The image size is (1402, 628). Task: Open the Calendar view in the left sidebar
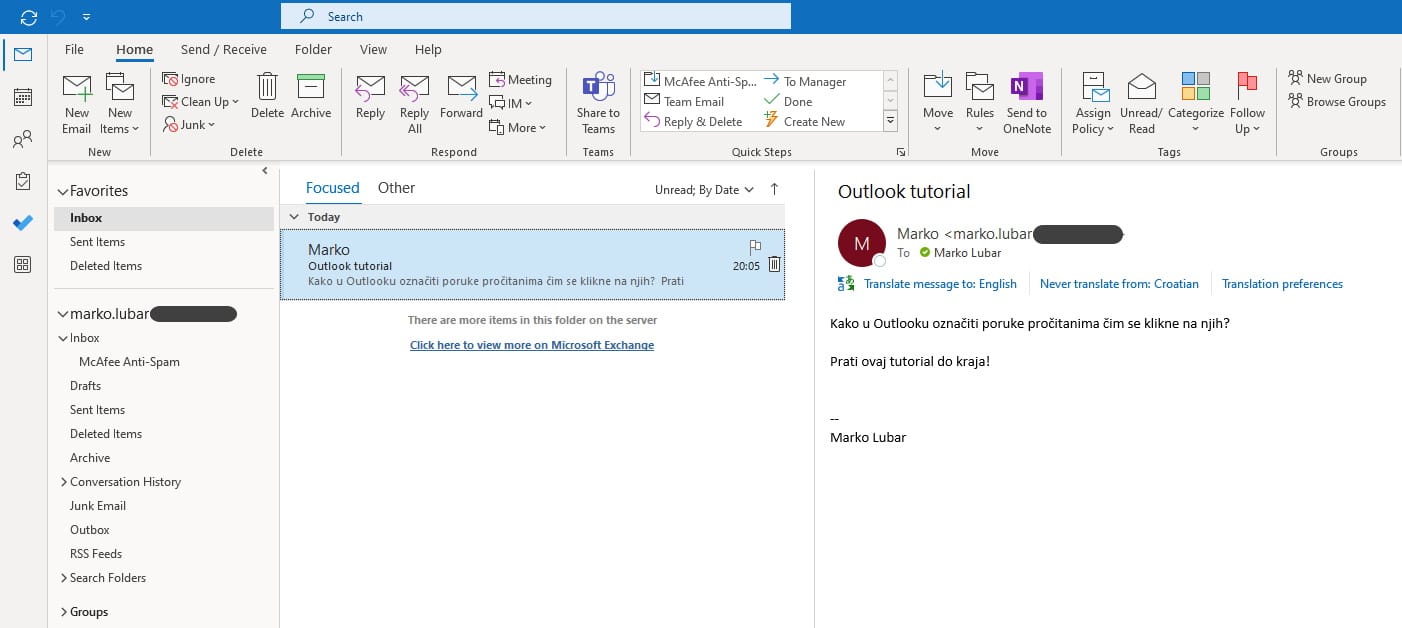point(22,97)
